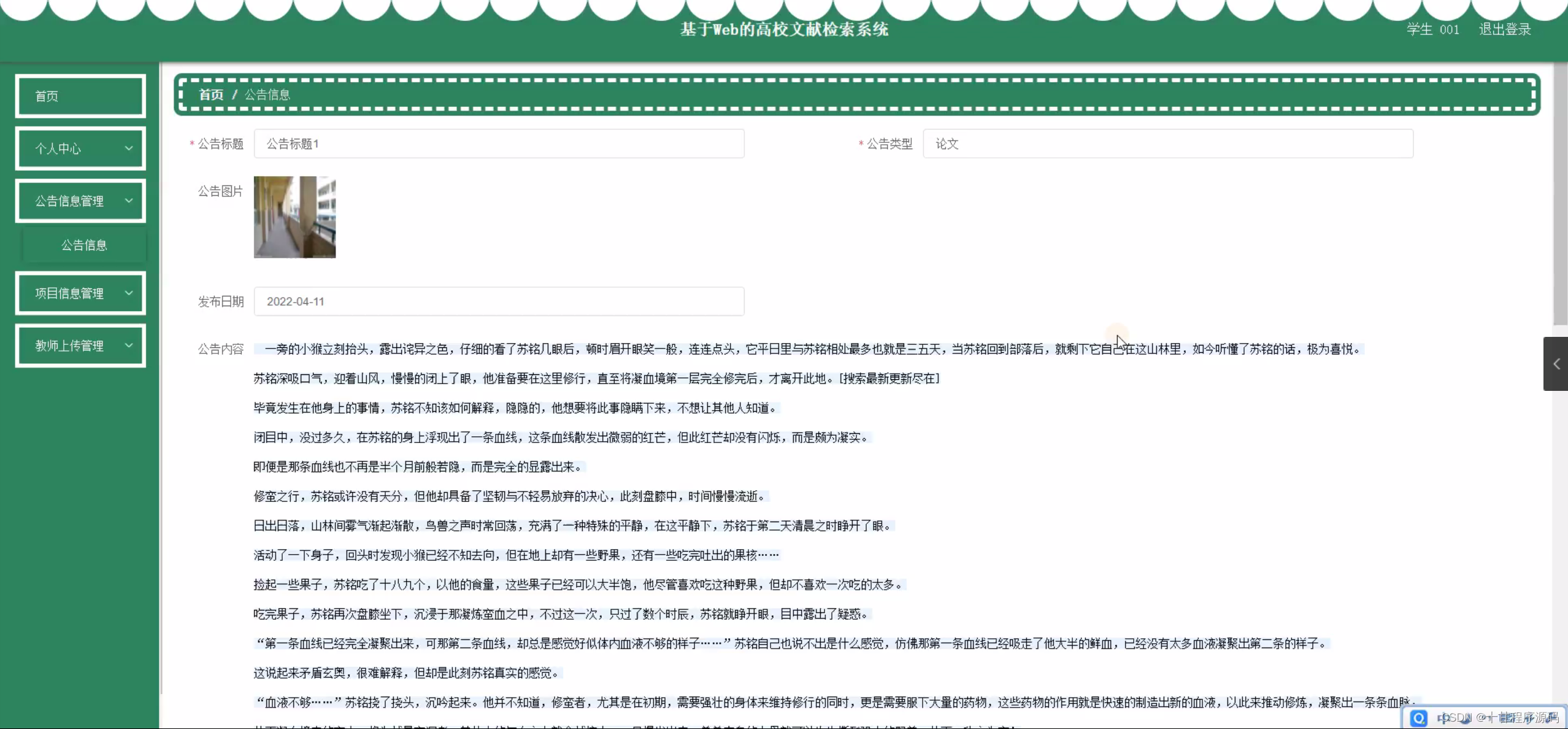Click 首页 in the breadcrumb
The width and height of the screenshot is (1568, 729).
211,94
